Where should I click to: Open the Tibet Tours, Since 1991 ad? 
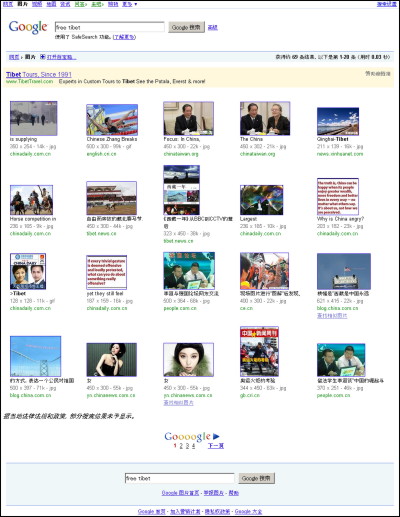[x=39, y=74]
